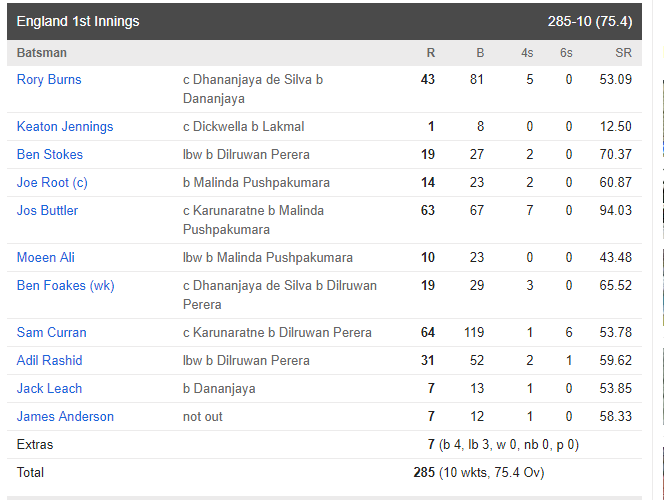
Task: Open Rory Burns player profile link
Action: pyautogui.click(x=49, y=80)
